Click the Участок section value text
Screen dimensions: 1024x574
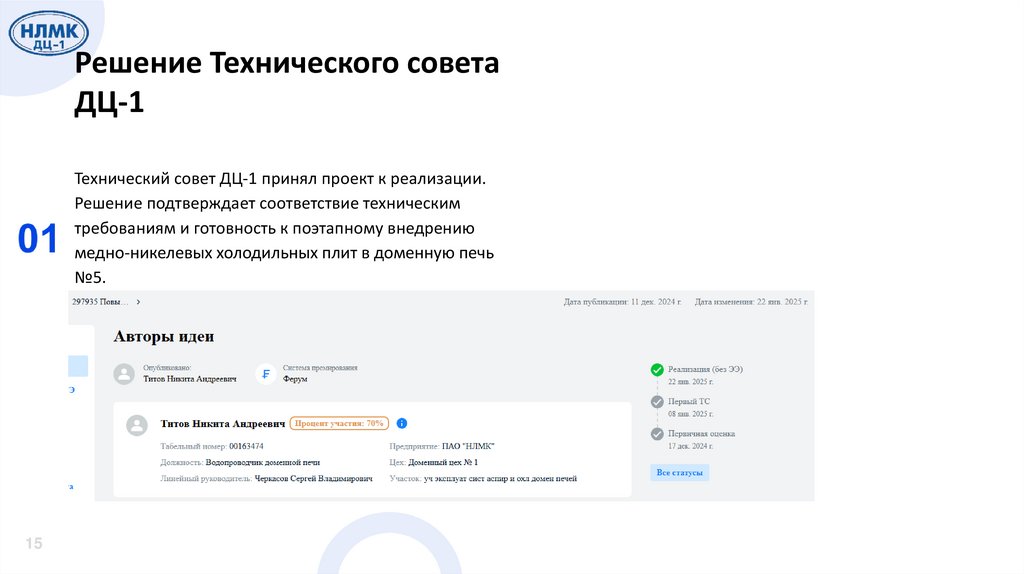coord(500,479)
